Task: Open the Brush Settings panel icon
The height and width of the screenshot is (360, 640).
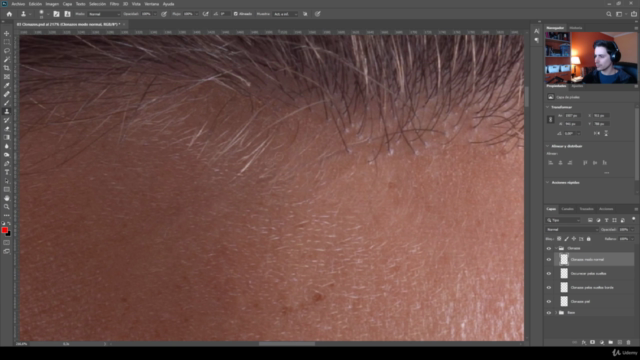Action: click(x=56, y=14)
